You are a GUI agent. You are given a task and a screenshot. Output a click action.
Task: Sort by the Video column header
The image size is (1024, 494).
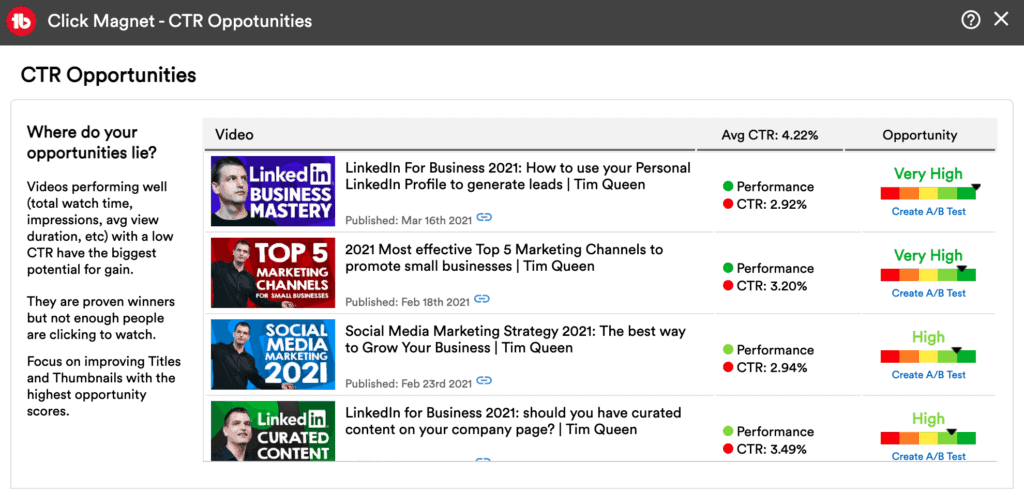click(x=235, y=135)
